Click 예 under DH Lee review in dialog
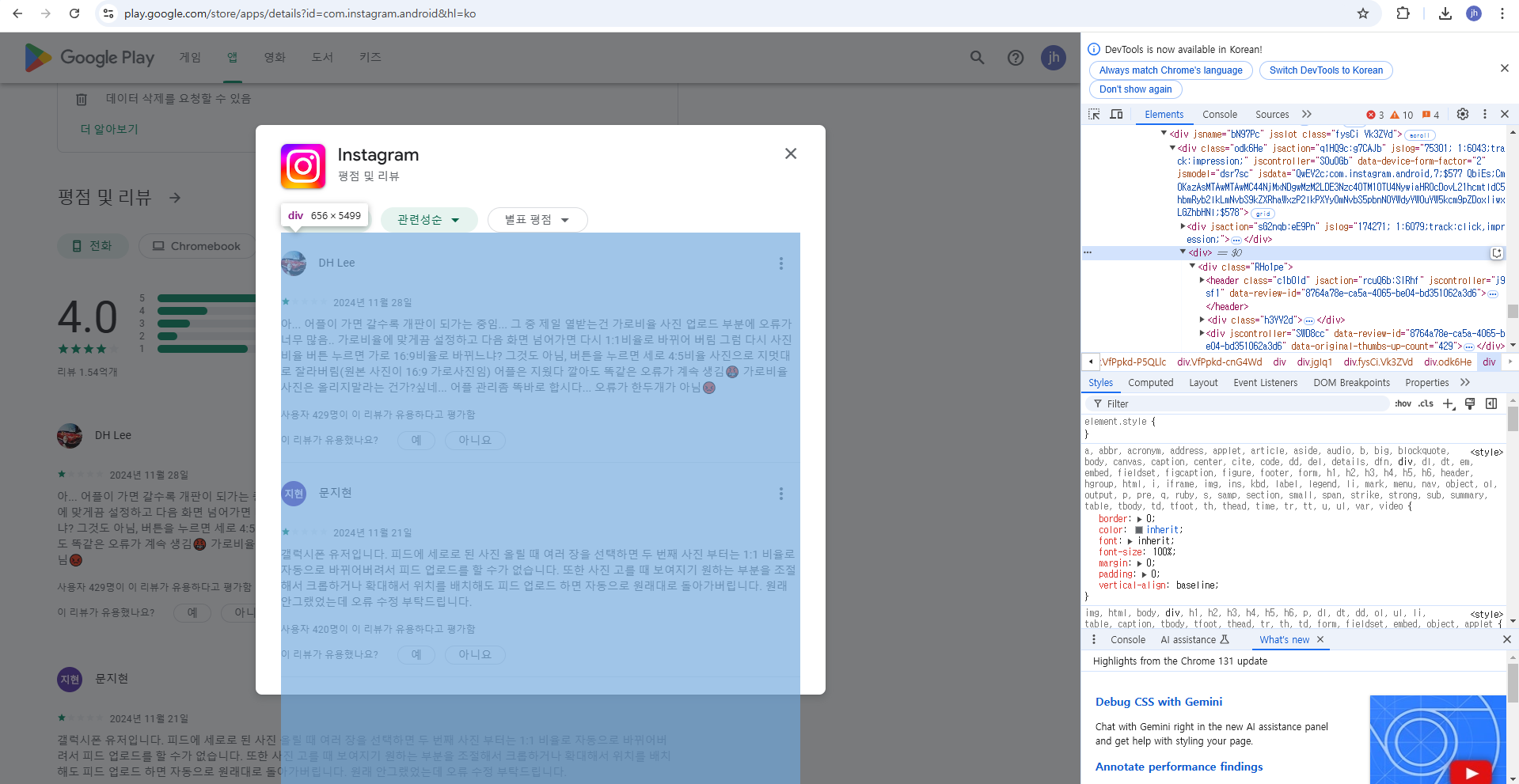Image resolution: width=1519 pixels, height=784 pixels. 416,441
